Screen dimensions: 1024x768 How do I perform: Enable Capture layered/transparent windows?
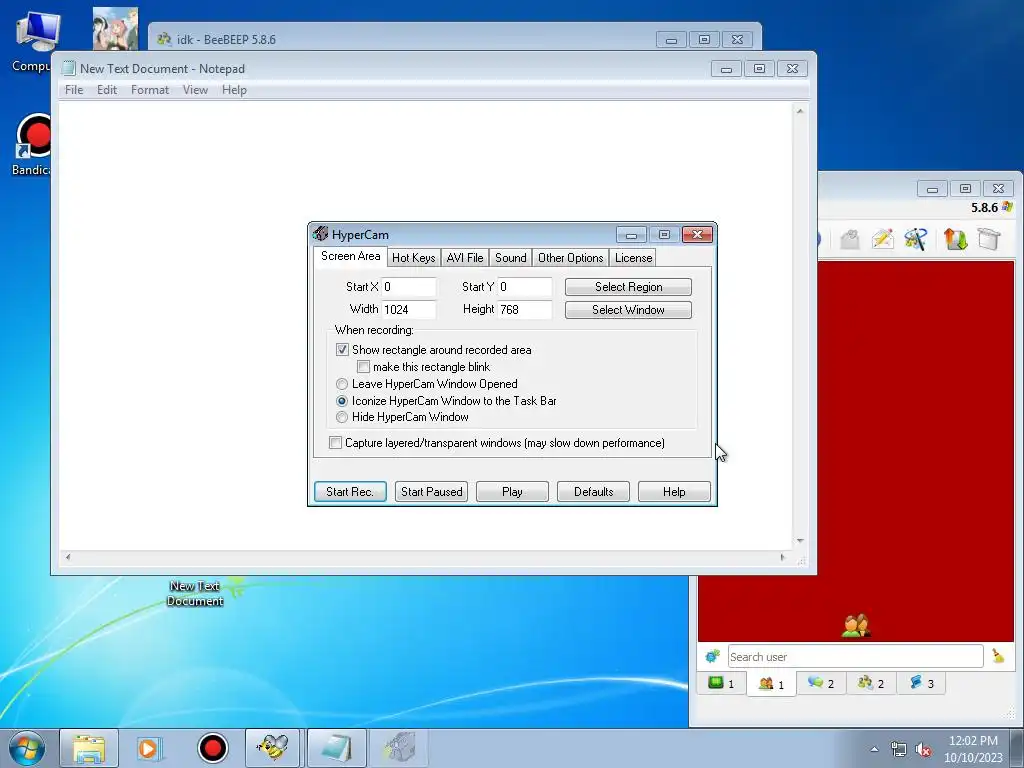click(x=335, y=443)
